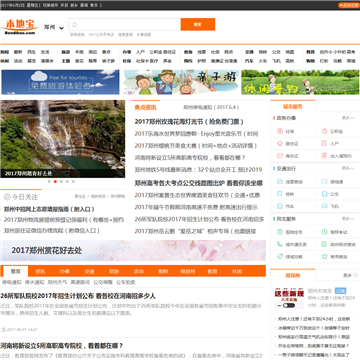The width and height of the screenshot is (360, 360).
Task: Click 郑州天气 sub-link under tabs
Action: (x=57, y=282)
